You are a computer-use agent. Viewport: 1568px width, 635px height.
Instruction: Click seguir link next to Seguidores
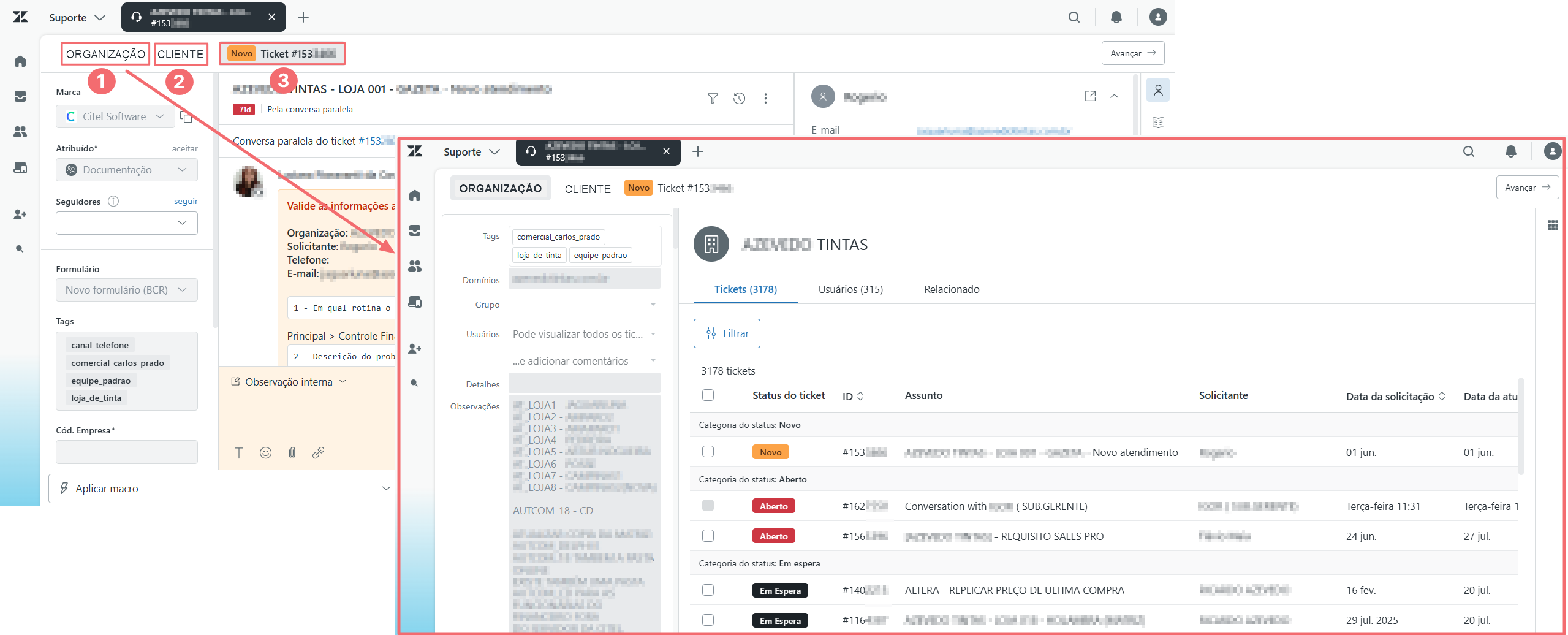tap(186, 202)
